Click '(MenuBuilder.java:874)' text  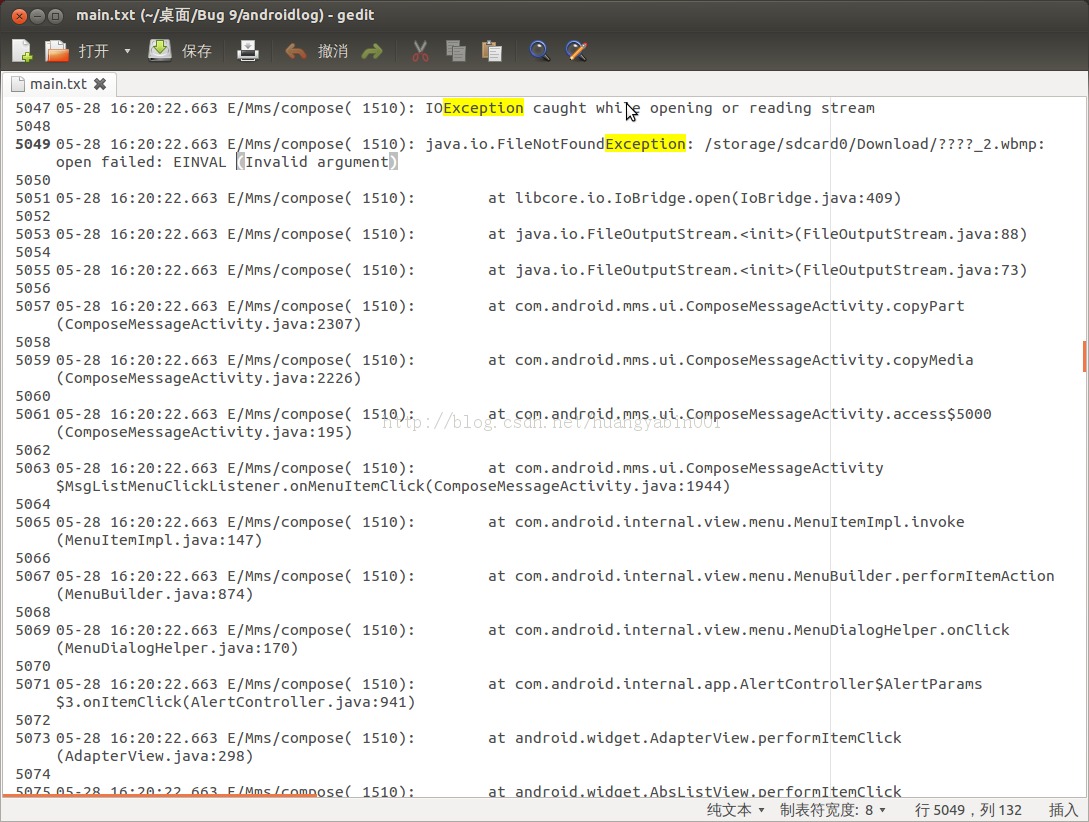155,595
